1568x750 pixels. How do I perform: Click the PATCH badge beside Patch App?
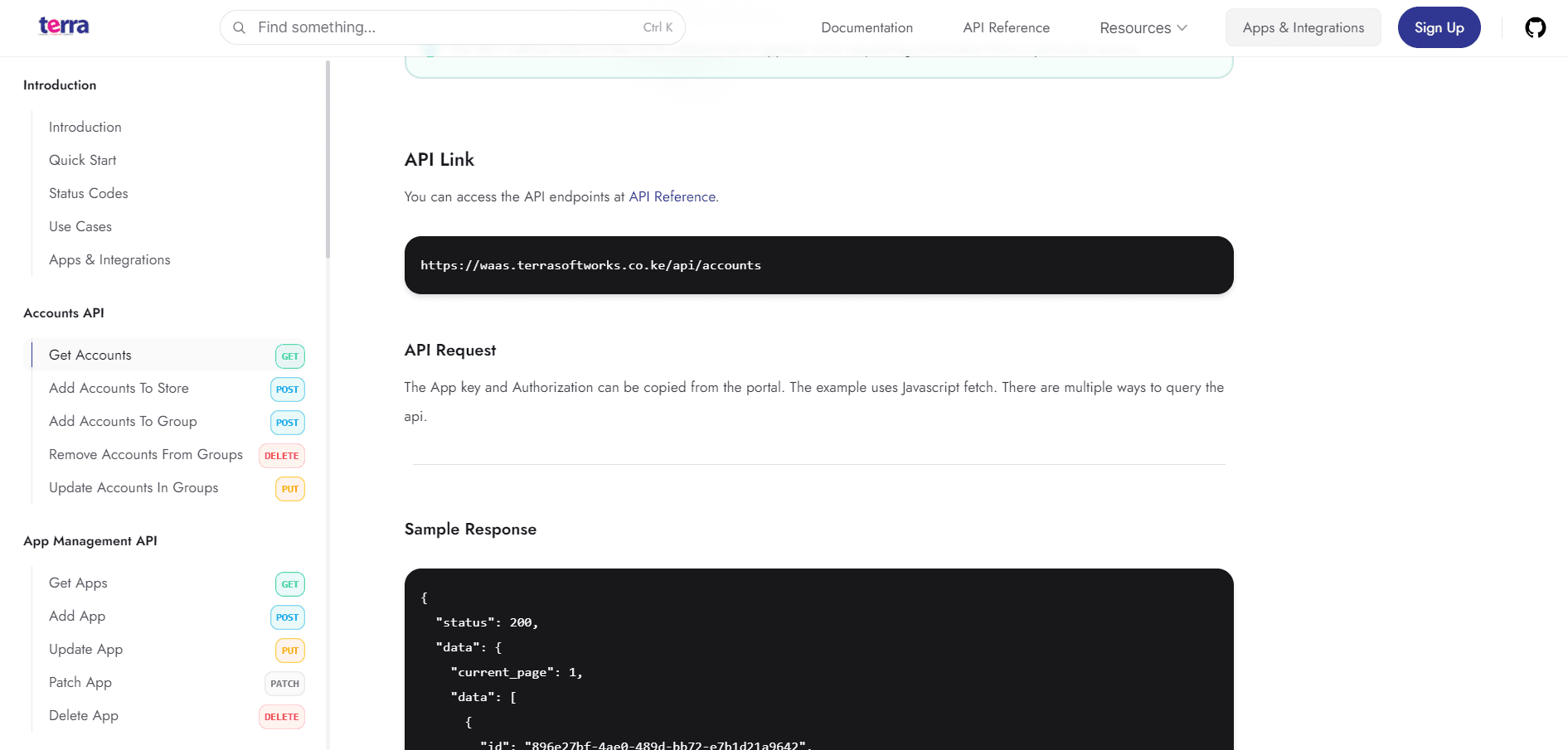(284, 684)
